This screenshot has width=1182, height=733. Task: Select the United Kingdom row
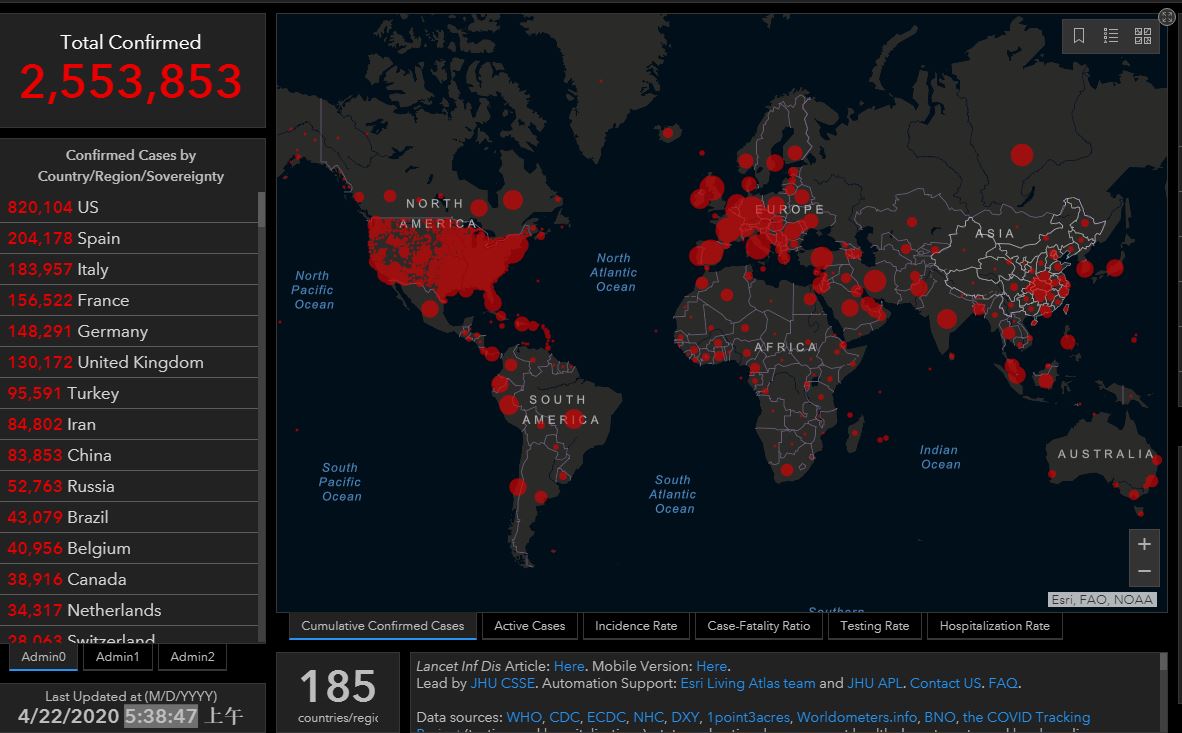tap(129, 362)
